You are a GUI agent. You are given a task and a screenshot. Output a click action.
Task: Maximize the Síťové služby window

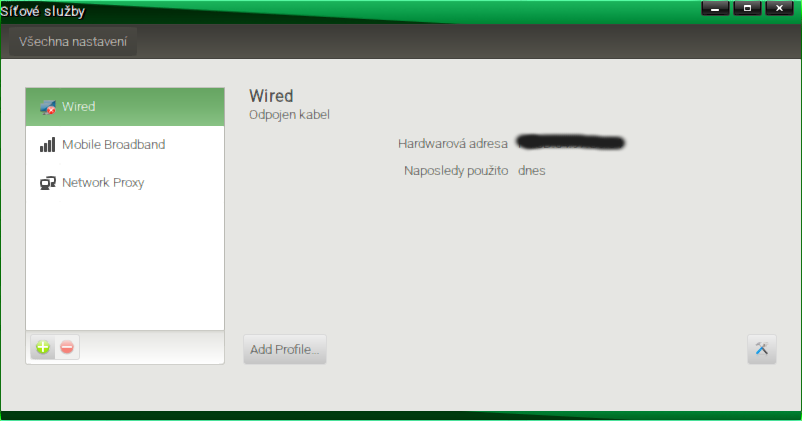point(747,8)
